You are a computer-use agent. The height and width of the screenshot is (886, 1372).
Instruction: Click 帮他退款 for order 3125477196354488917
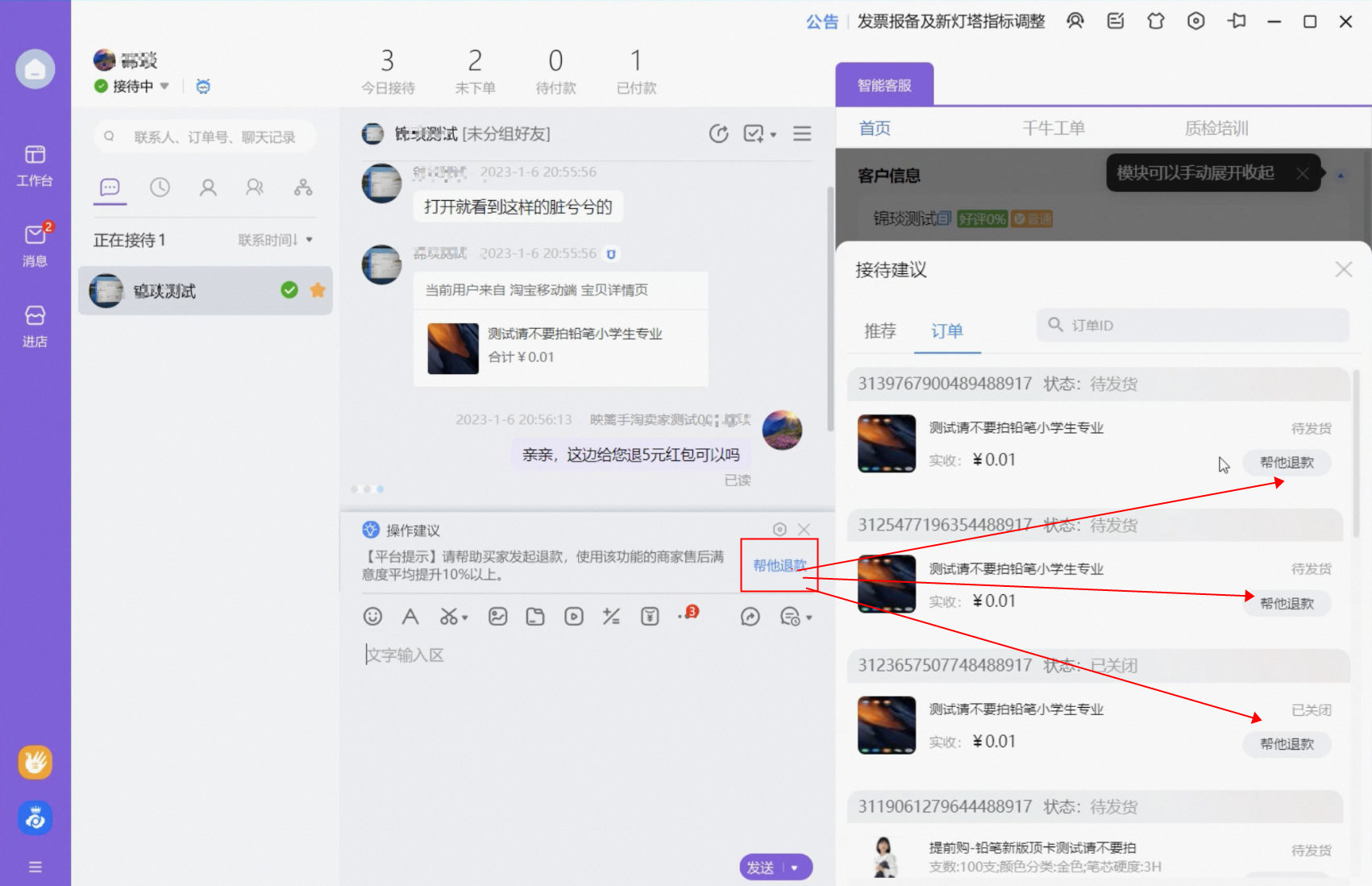point(1287,603)
